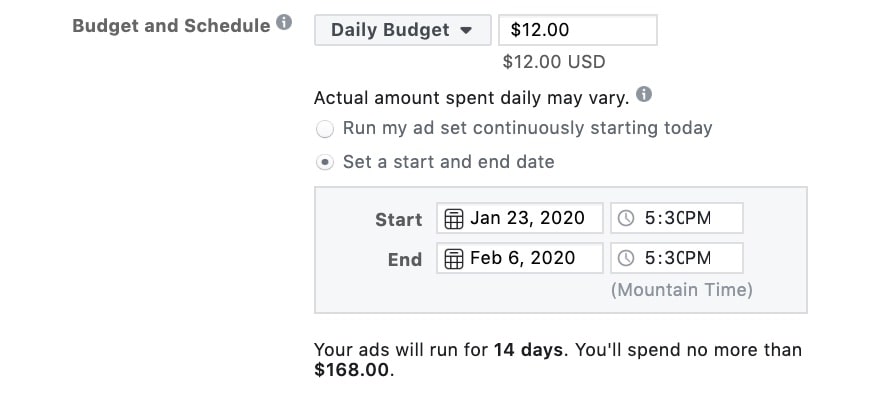Click the End label in schedule box
Viewport: 876px width, 400px height.
pyautogui.click(x=404, y=259)
